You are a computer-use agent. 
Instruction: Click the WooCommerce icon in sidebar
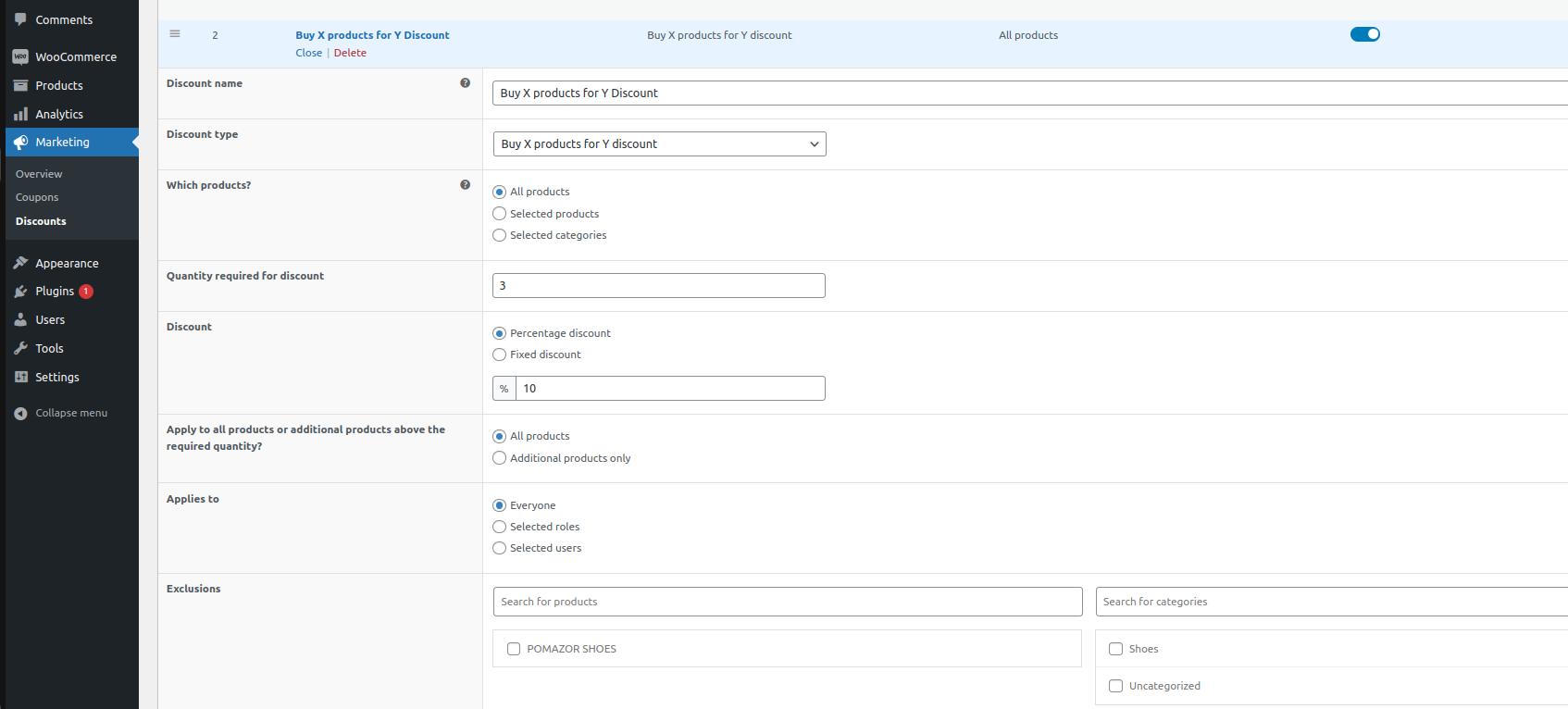point(20,56)
